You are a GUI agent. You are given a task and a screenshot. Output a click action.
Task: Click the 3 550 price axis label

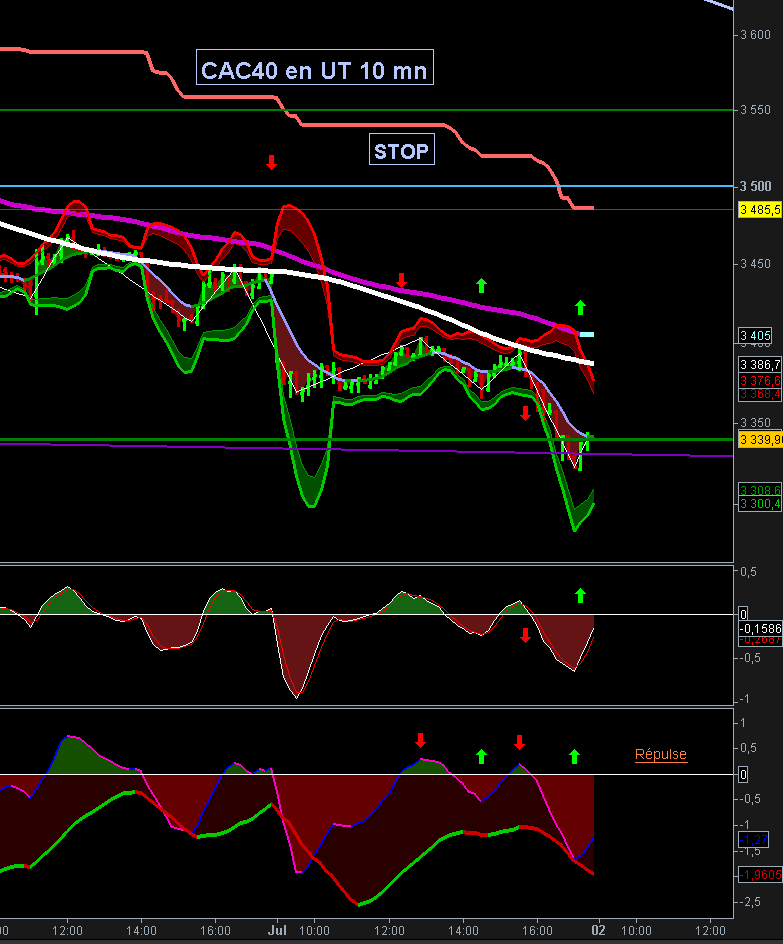tap(755, 110)
